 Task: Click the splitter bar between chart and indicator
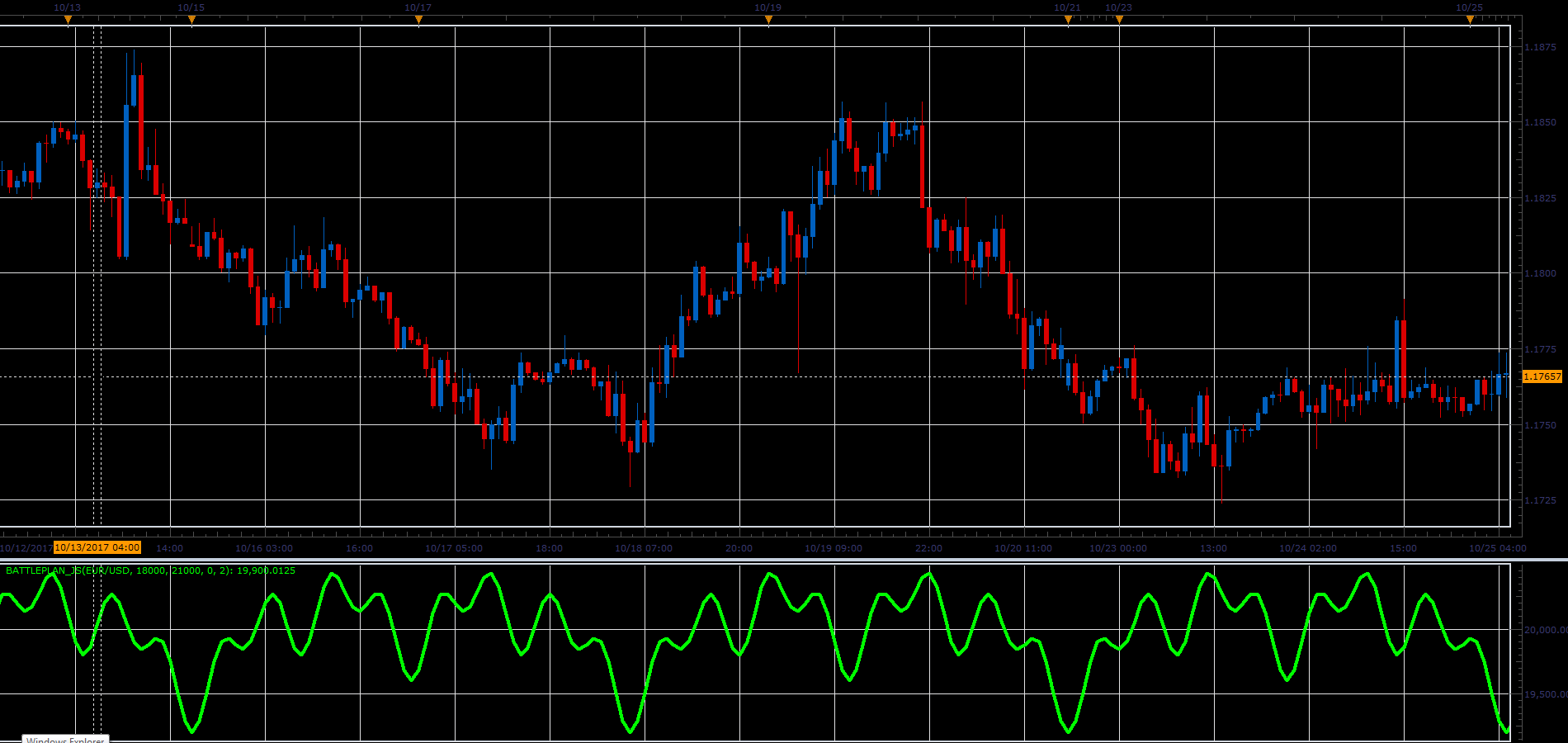coord(784,560)
